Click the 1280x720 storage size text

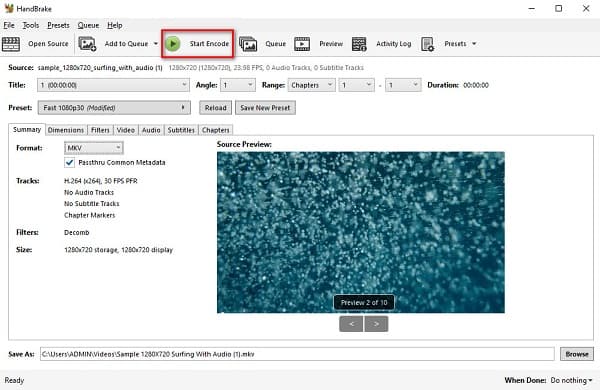119,250
